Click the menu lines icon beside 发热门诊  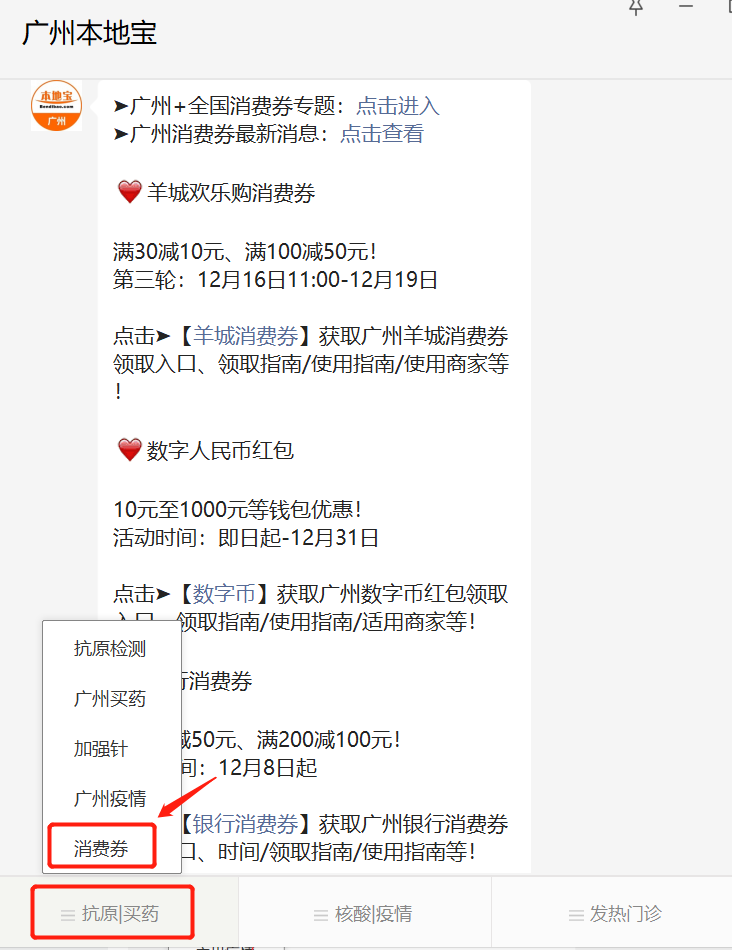576,915
